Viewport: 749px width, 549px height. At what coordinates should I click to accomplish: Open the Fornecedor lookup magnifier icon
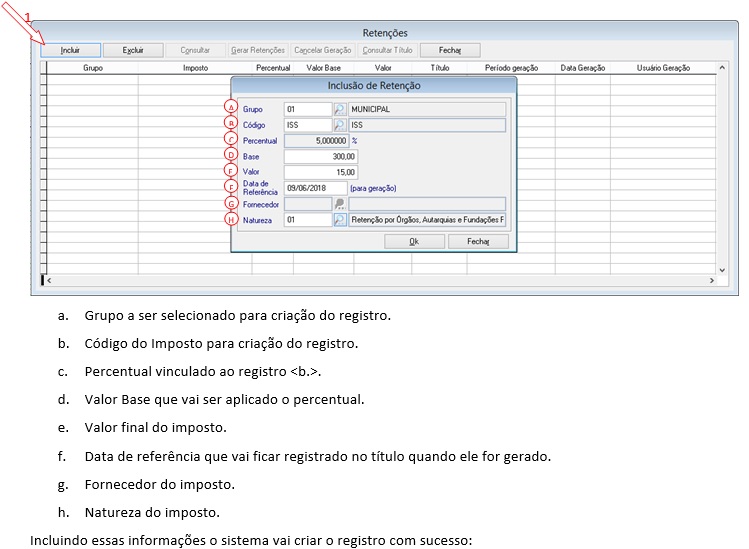click(340, 205)
